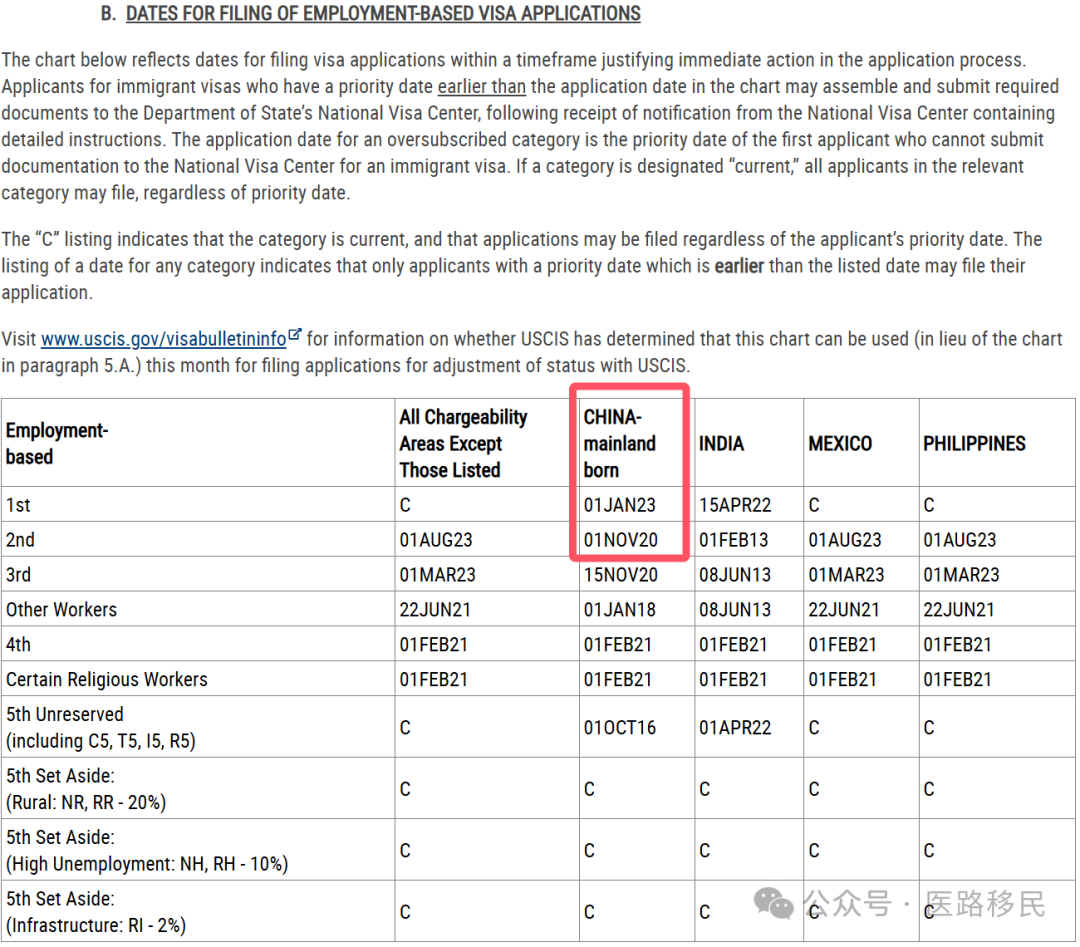Click "01FEB21" for 4th under INDIA
1080x947 pixels.
pos(734,645)
